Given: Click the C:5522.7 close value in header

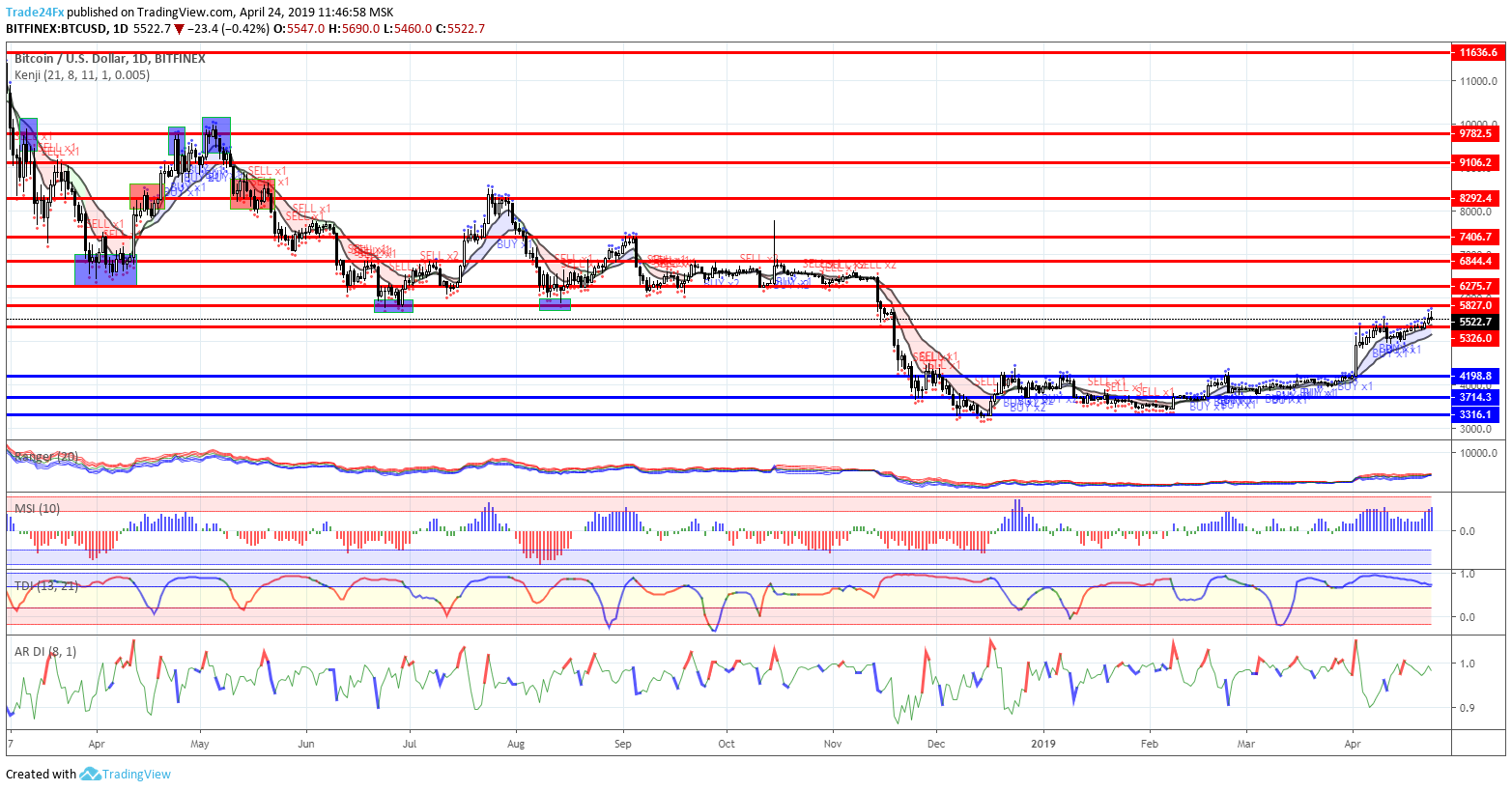Looking at the screenshot, I should tap(460, 29).
